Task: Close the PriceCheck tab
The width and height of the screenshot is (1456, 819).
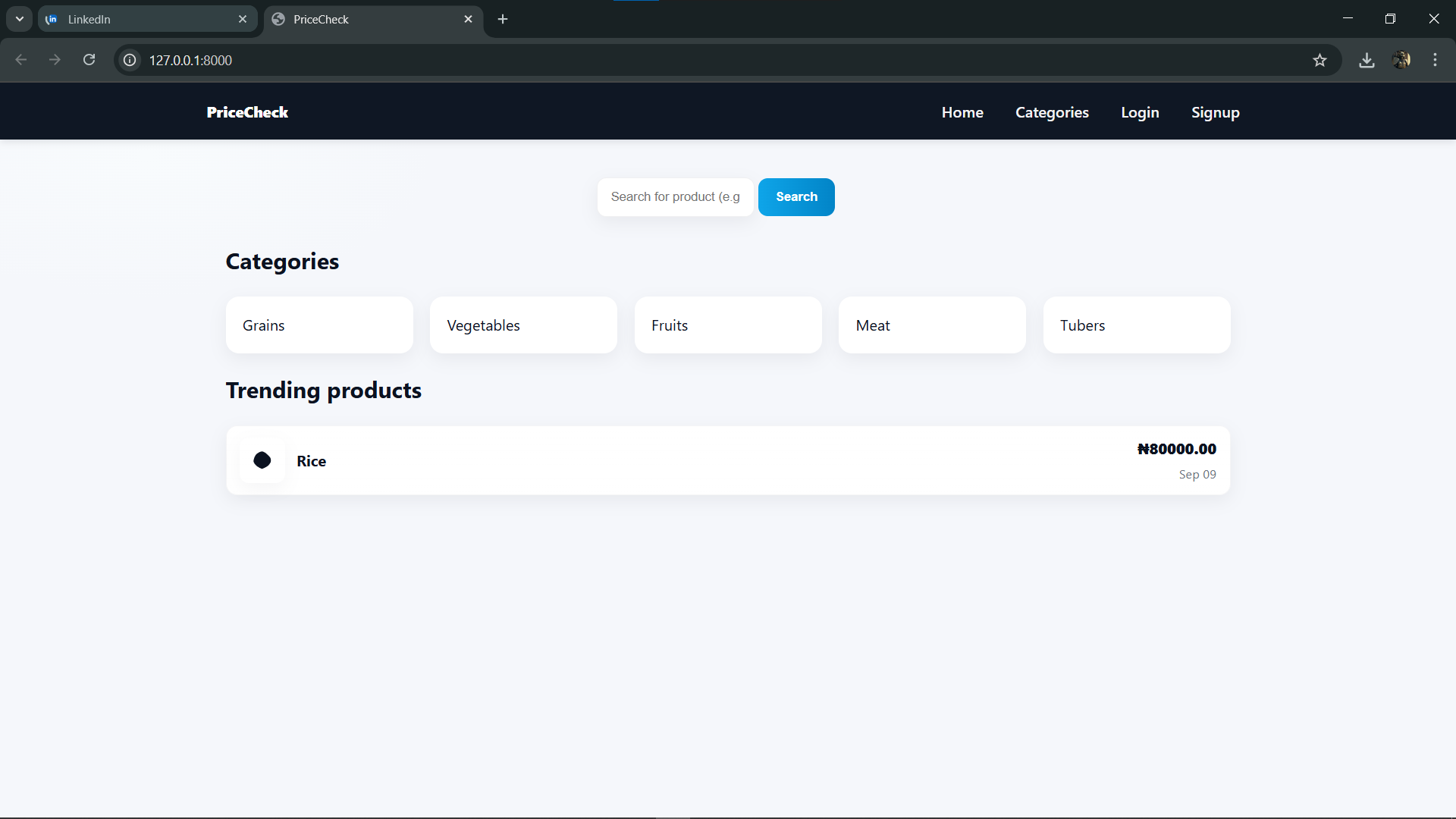Action: point(468,19)
